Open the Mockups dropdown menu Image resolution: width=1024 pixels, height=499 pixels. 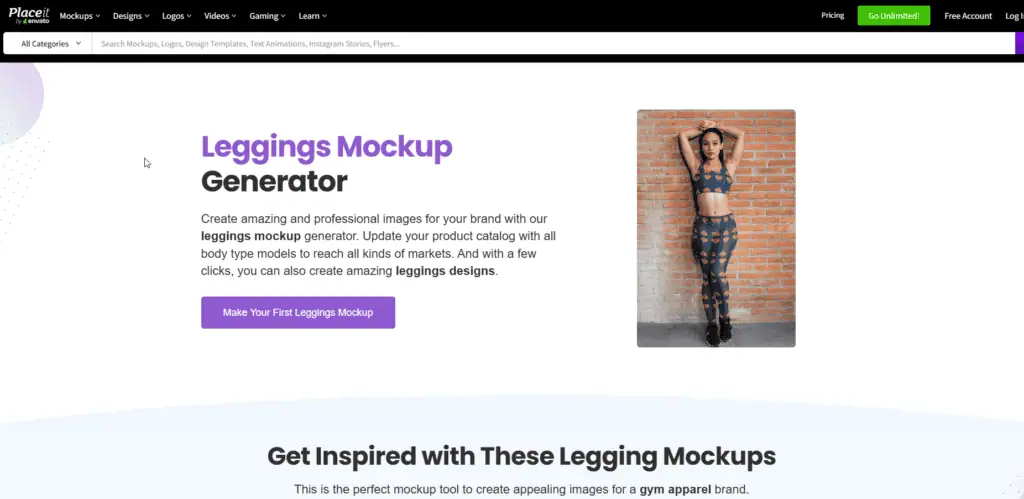pyautogui.click(x=80, y=16)
